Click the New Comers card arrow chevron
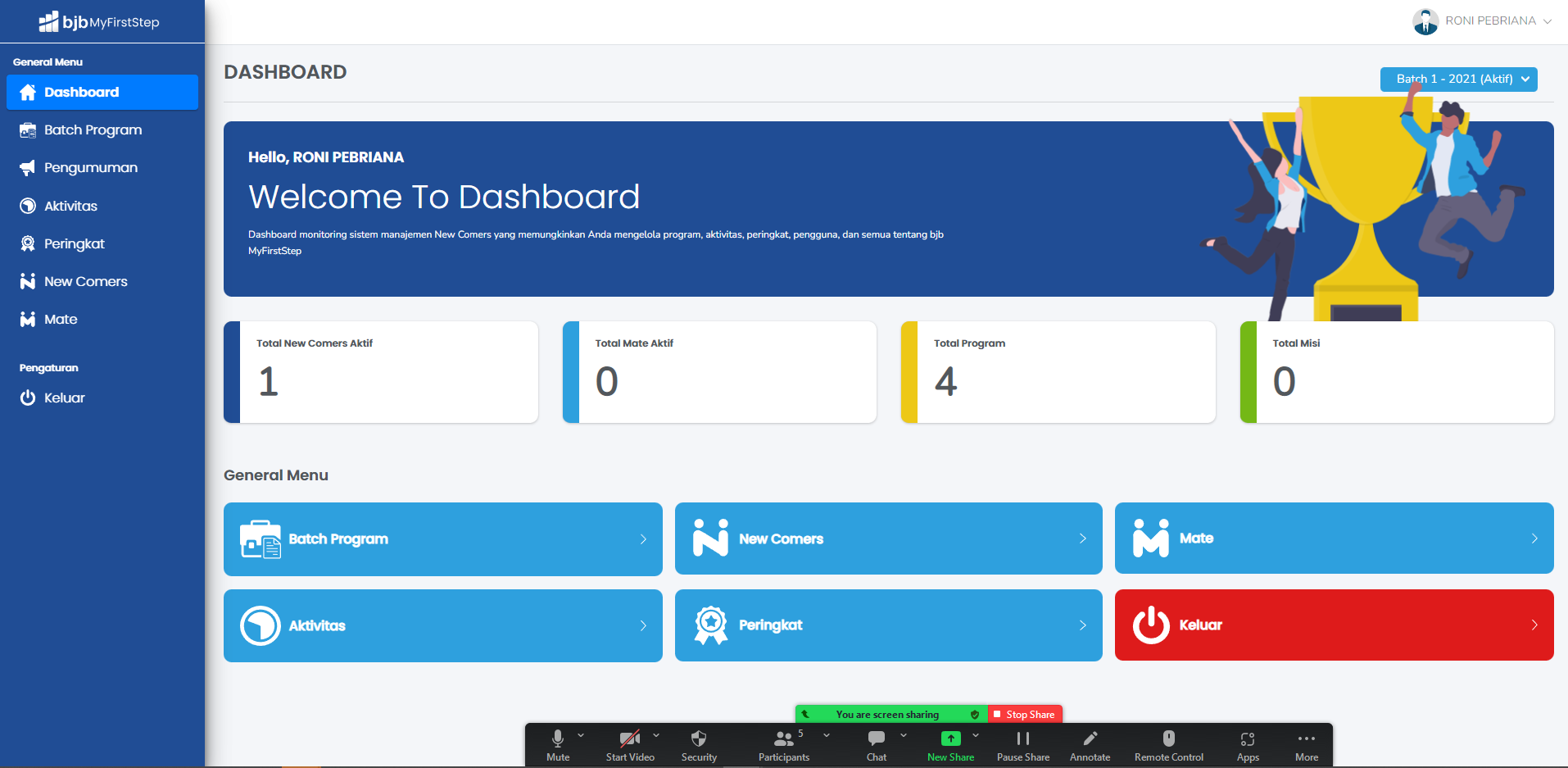 (1082, 539)
